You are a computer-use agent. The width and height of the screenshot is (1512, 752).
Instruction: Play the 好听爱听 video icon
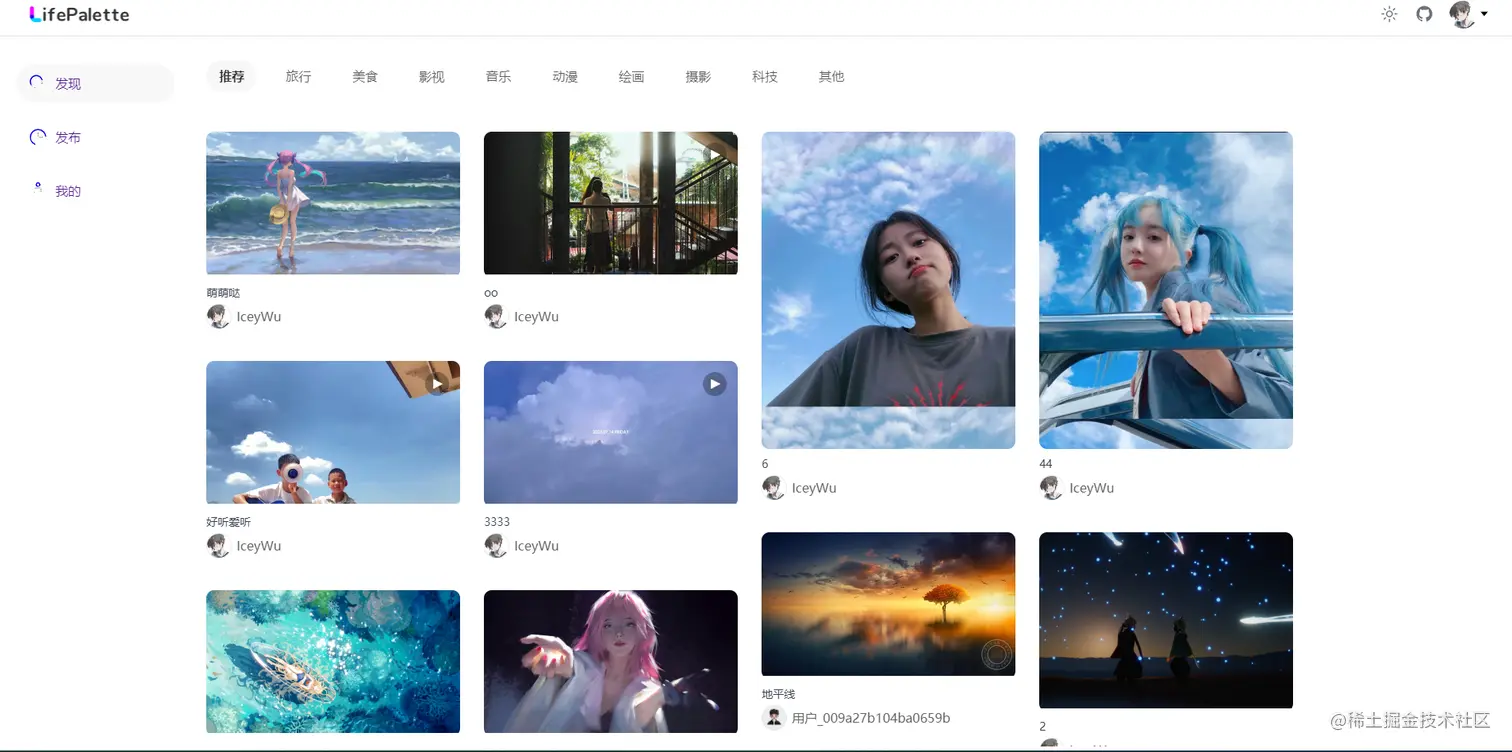click(x=437, y=384)
